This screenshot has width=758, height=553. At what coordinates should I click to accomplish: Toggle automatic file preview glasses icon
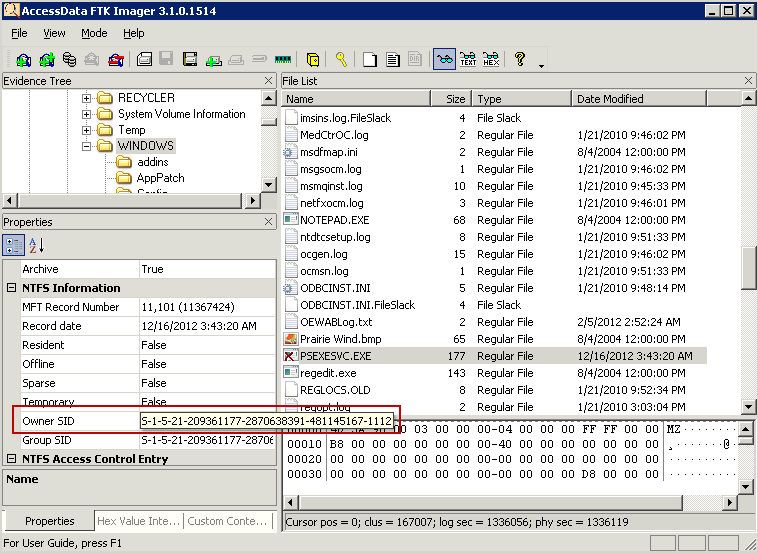[444, 59]
